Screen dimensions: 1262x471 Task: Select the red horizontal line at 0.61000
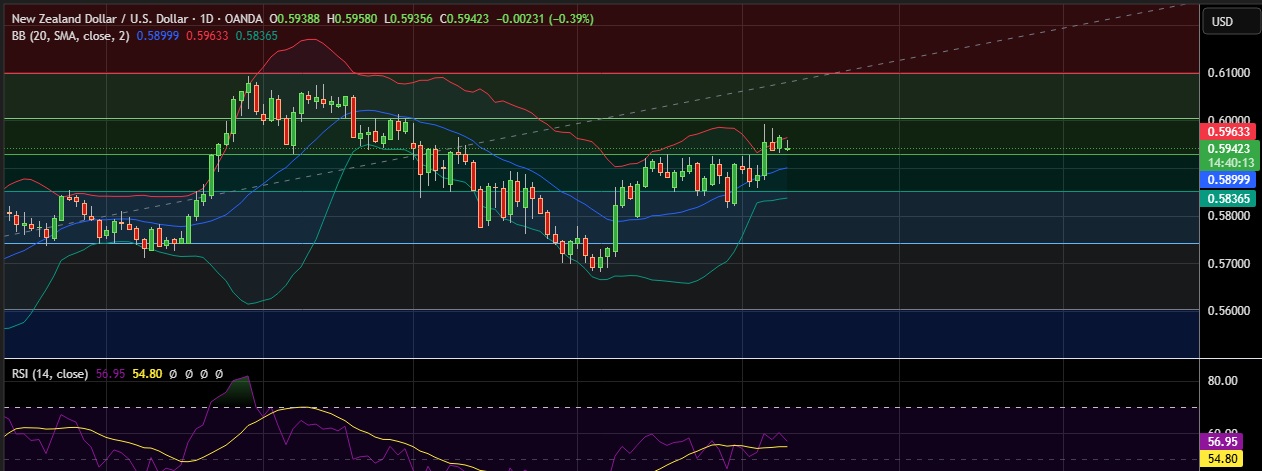(x=600, y=73)
